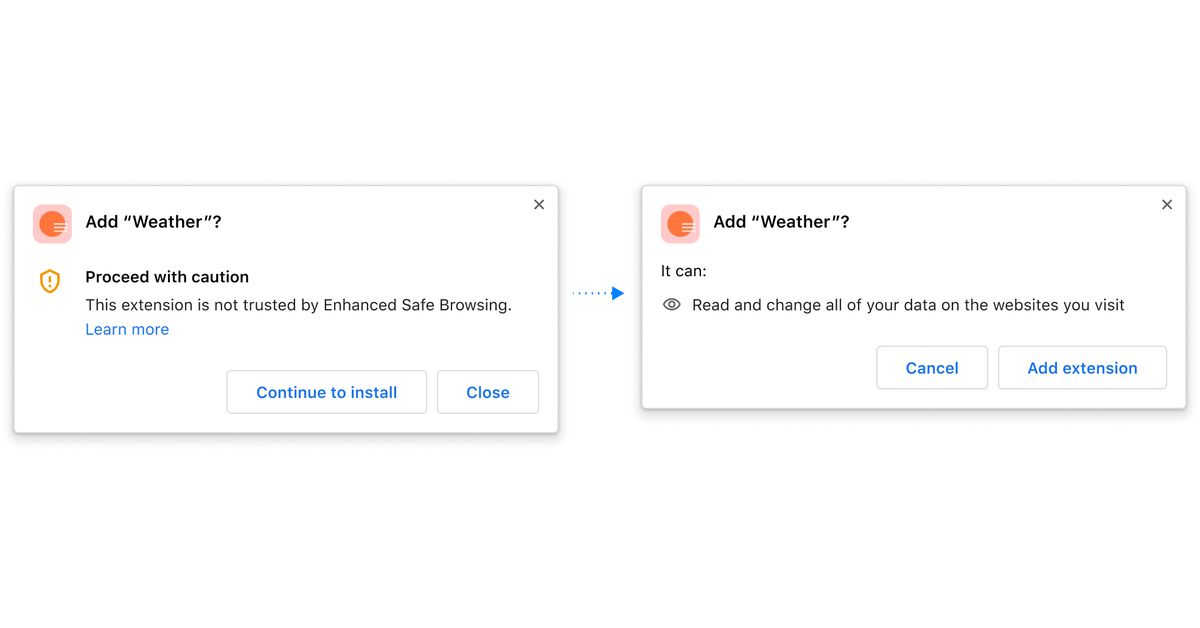The height and width of the screenshot is (628, 1200).
Task: Click the Add "Weather"? title in the permissions dialog
Action: (781, 222)
